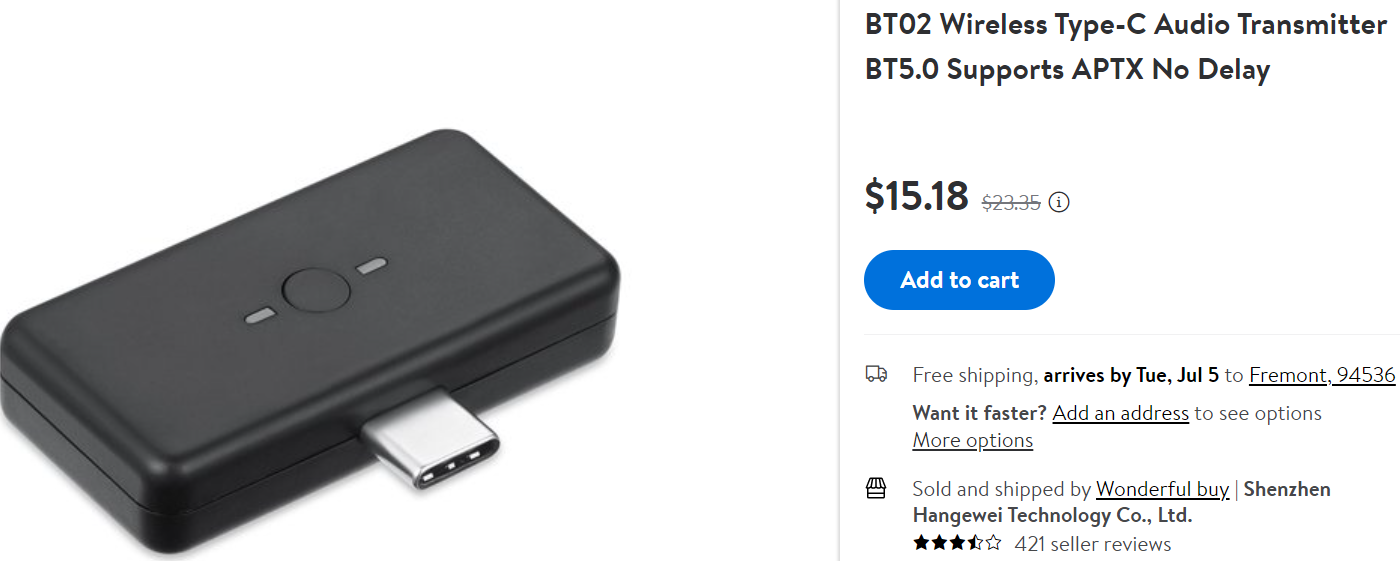Viewport: 1400px width, 561px height.
Task: Visit the Wonderful buy seller page
Action: pos(1162,489)
